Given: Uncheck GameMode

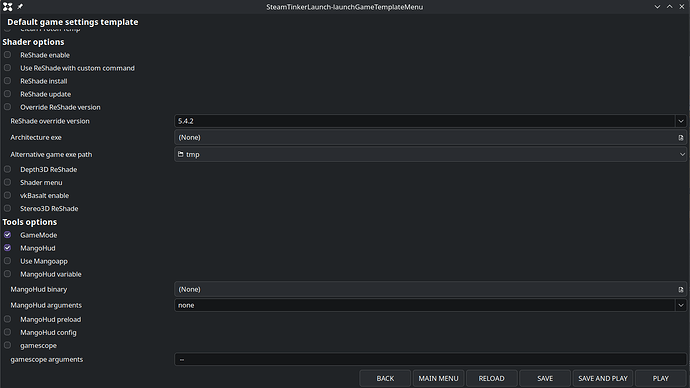Looking at the screenshot, I should tap(7, 235).
